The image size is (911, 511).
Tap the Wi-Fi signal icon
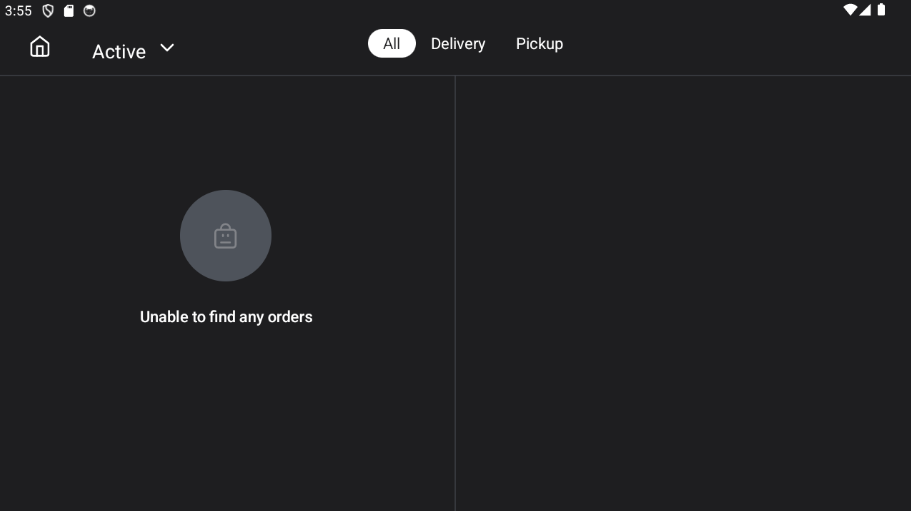tap(850, 10)
